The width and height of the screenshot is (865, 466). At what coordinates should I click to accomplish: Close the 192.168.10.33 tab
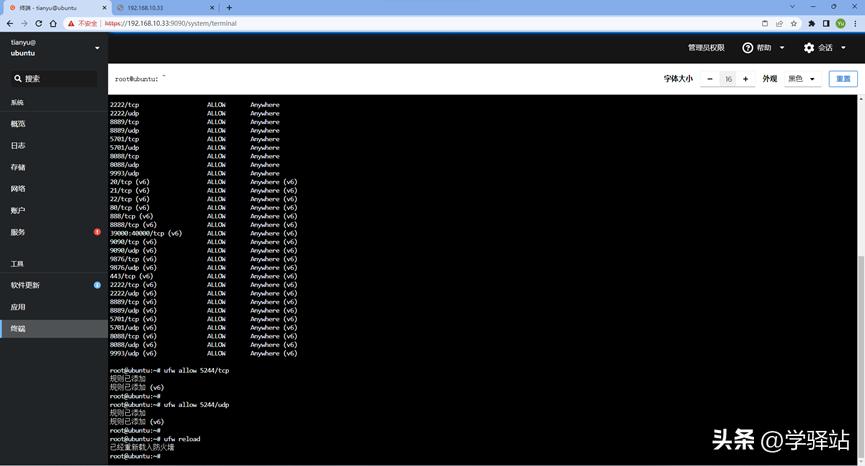point(212,8)
